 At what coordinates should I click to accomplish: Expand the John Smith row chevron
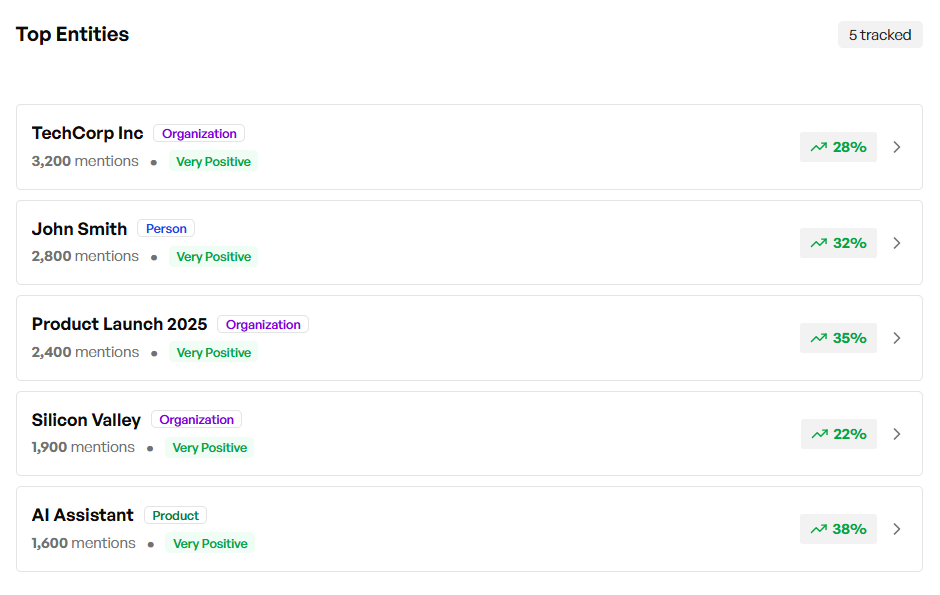(897, 243)
